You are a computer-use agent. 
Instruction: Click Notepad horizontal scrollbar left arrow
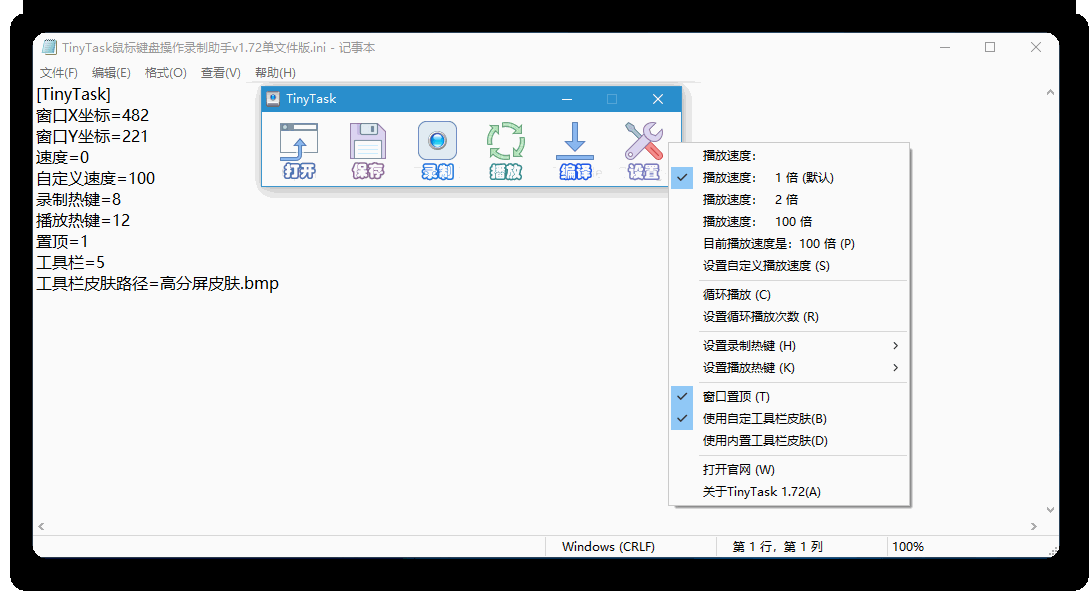click(x=41, y=526)
